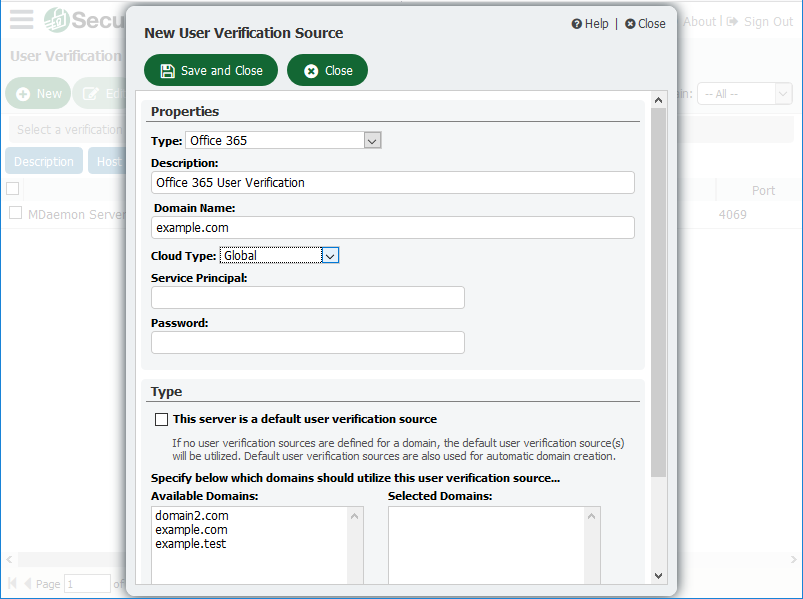Screen dimensions: 803x599
Task: Click the About link in background header
Action: pyautogui.click(x=699, y=22)
